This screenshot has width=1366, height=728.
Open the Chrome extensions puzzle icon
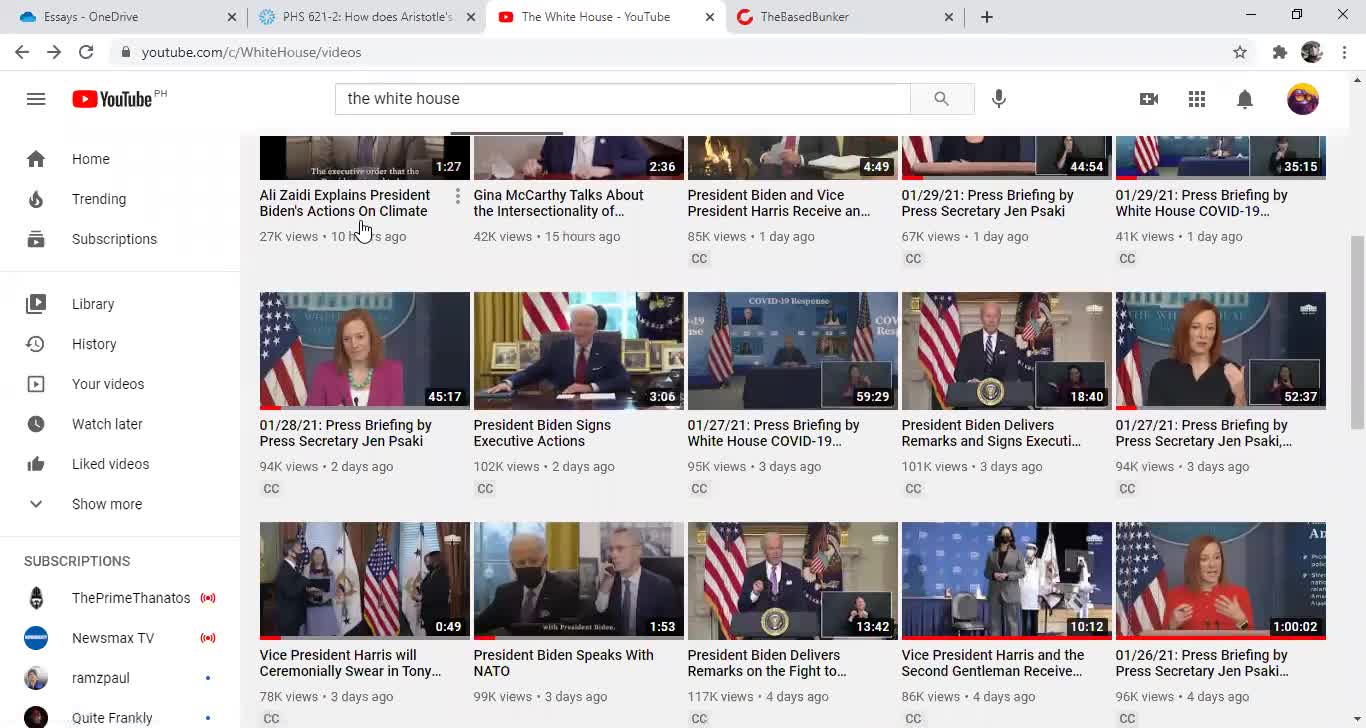tap(1280, 52)
